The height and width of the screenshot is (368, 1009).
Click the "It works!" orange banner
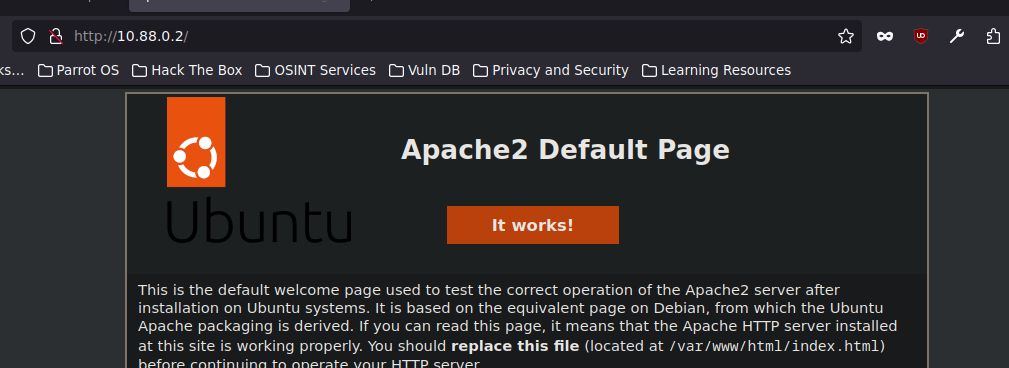click(533, 225)
